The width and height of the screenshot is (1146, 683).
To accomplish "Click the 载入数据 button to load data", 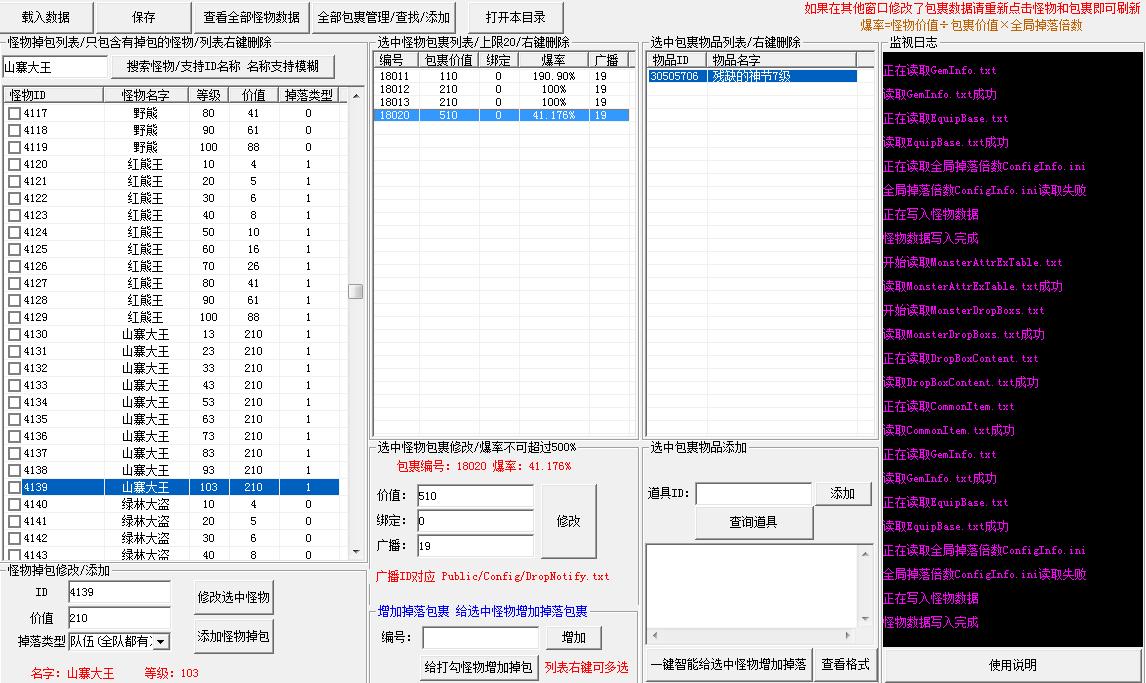I will pos(46,17).
